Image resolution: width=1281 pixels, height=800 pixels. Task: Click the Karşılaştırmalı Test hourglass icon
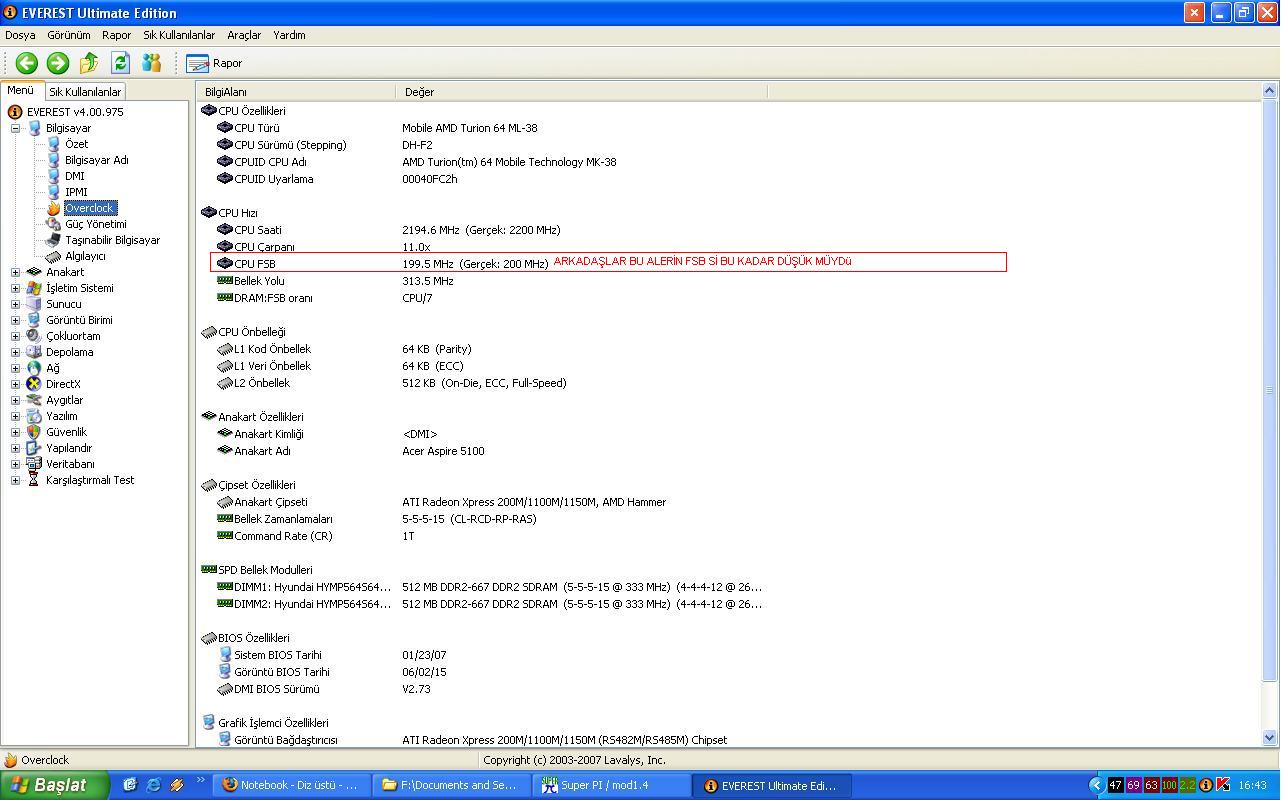click(34, 480)
